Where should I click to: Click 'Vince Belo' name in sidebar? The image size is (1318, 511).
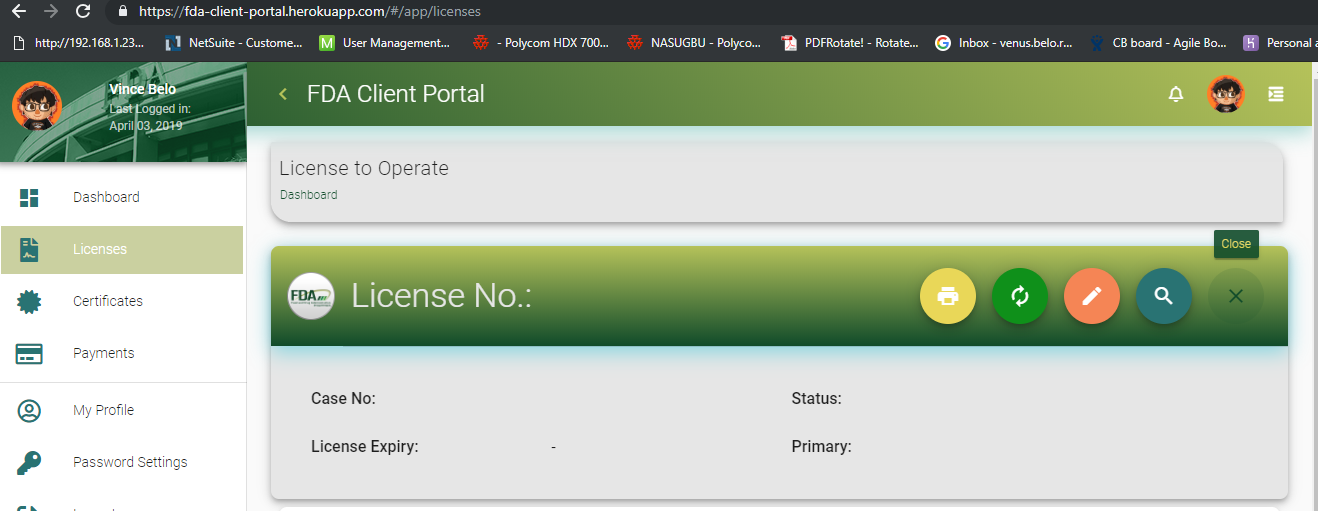point(143,89)
